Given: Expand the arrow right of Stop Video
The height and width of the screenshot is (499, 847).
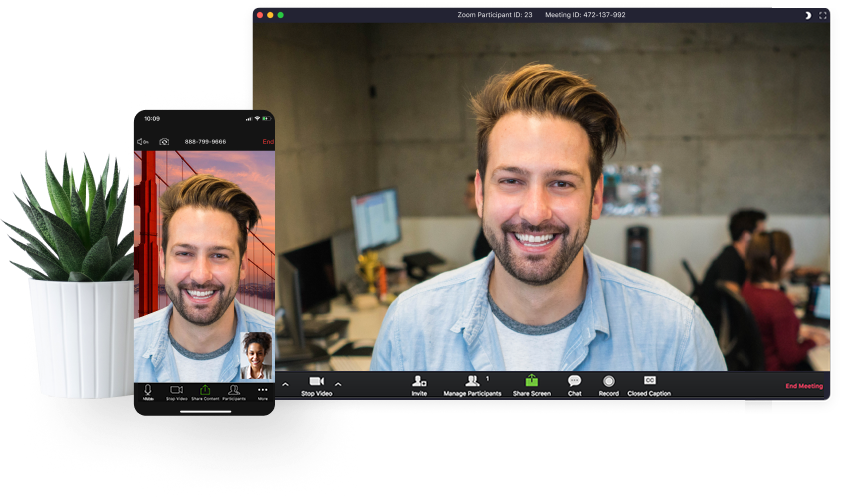Looking at the screenshot, I should [x=338, y=384].
